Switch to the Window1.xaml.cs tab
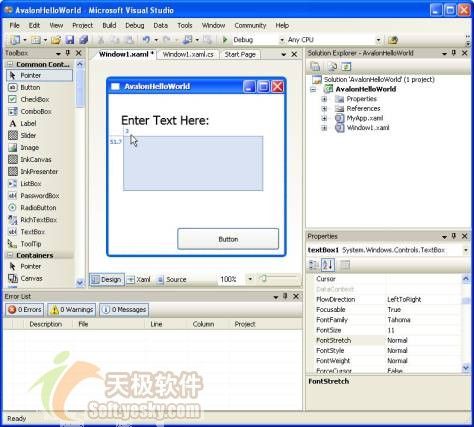474x427 pixels. (188, 54)
